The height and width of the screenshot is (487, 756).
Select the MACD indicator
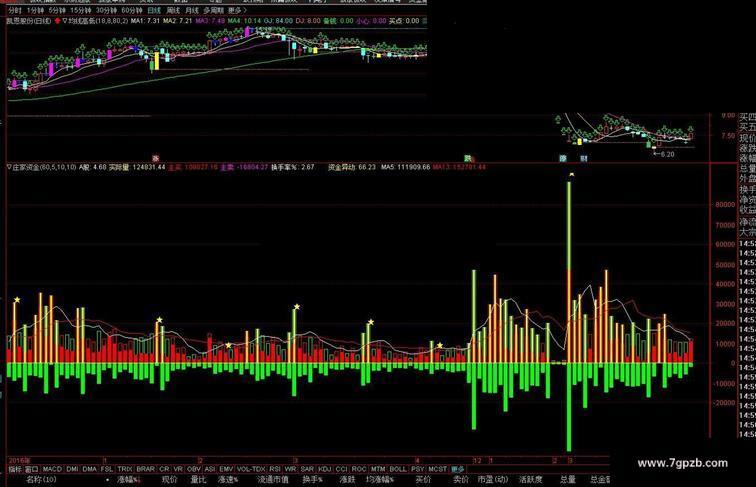(52, 469)
